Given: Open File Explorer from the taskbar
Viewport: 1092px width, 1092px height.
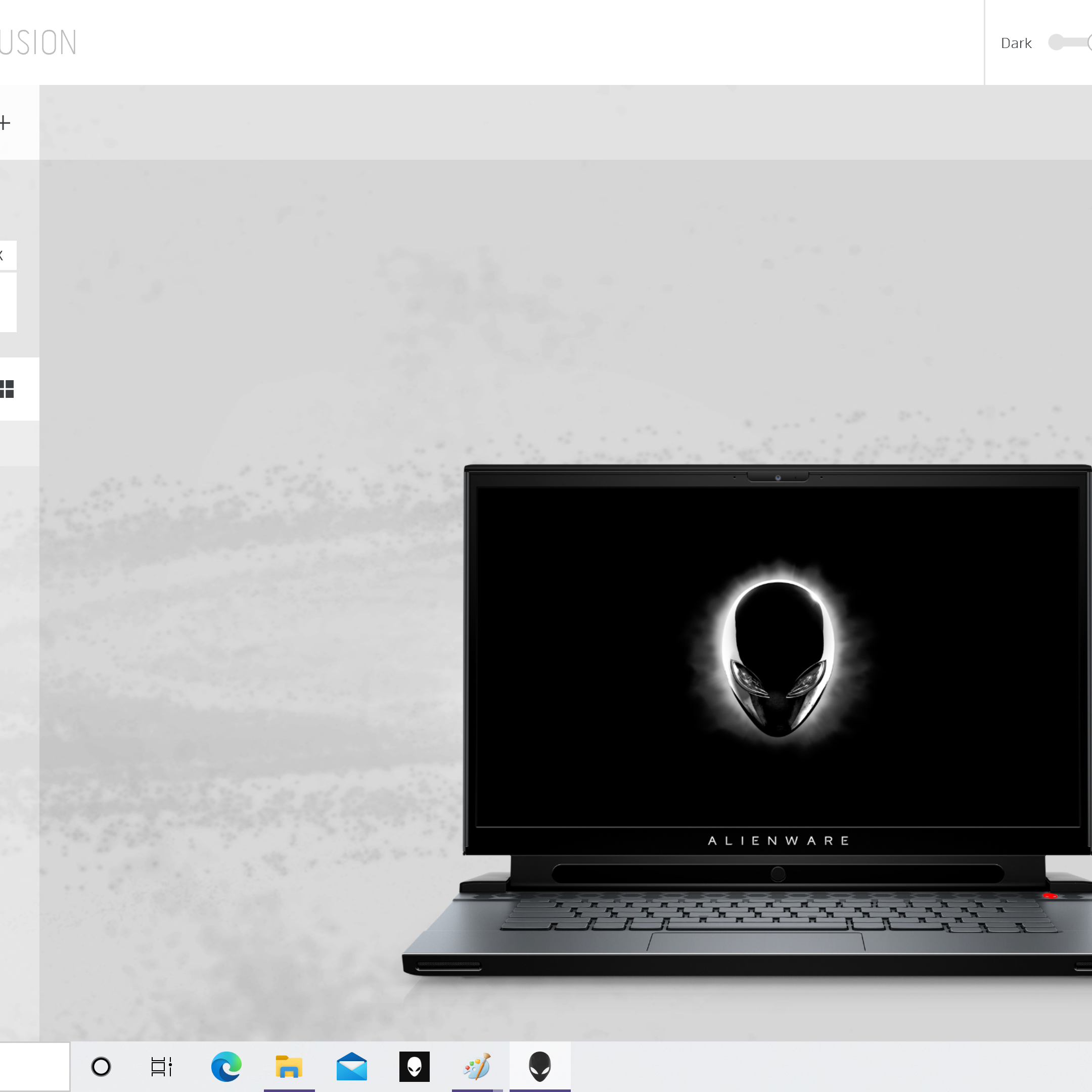Looking at the screenshot, I should tap(289, 1067).
